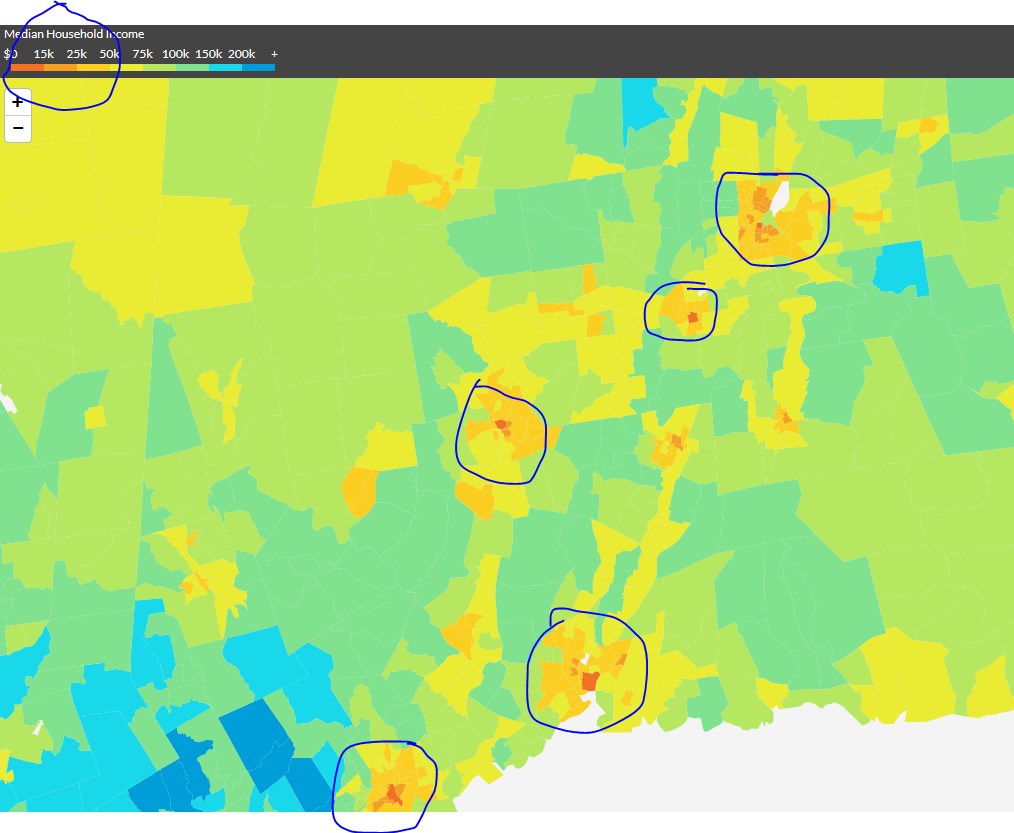This screenshot has height=833, width=1014.
Task: Click the "50k" legend label
Action: [109, 53]
